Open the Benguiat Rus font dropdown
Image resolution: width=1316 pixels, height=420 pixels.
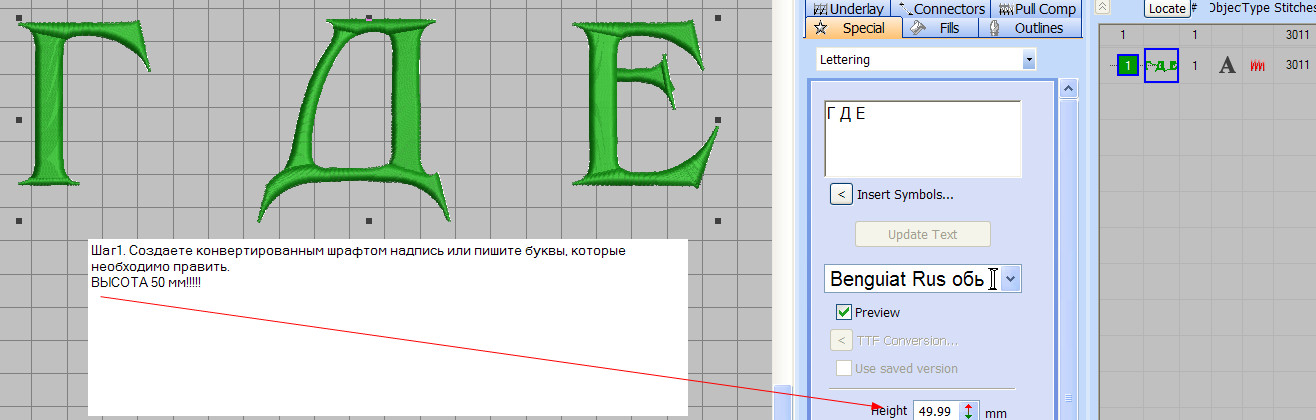coord(1011,279)
